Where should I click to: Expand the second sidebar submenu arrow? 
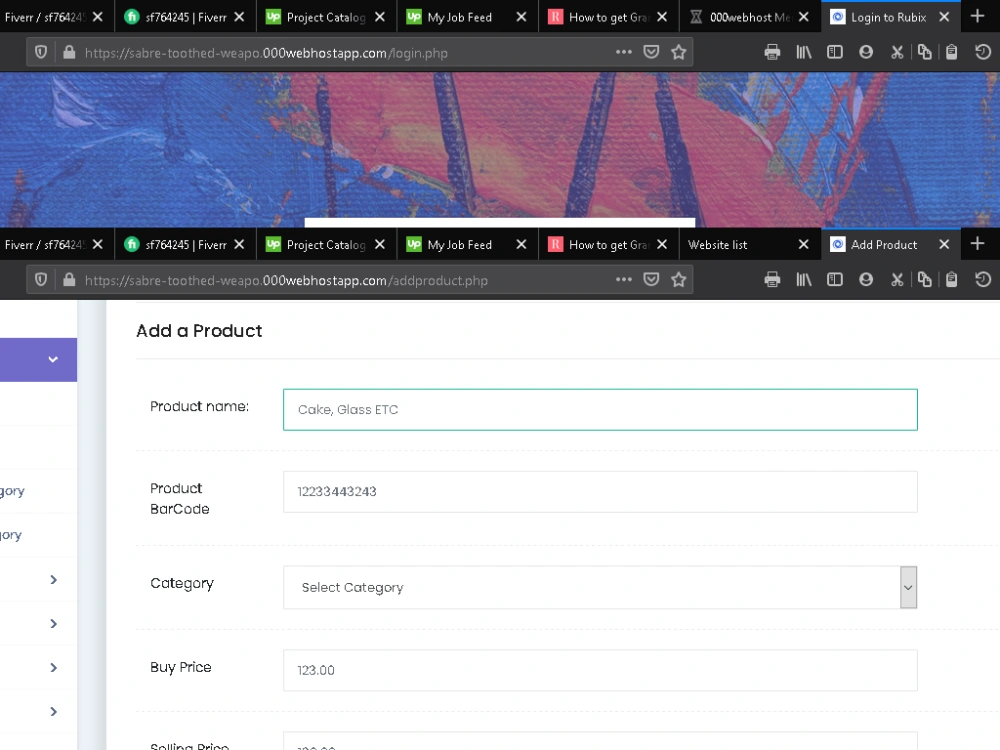pos(54,624)
